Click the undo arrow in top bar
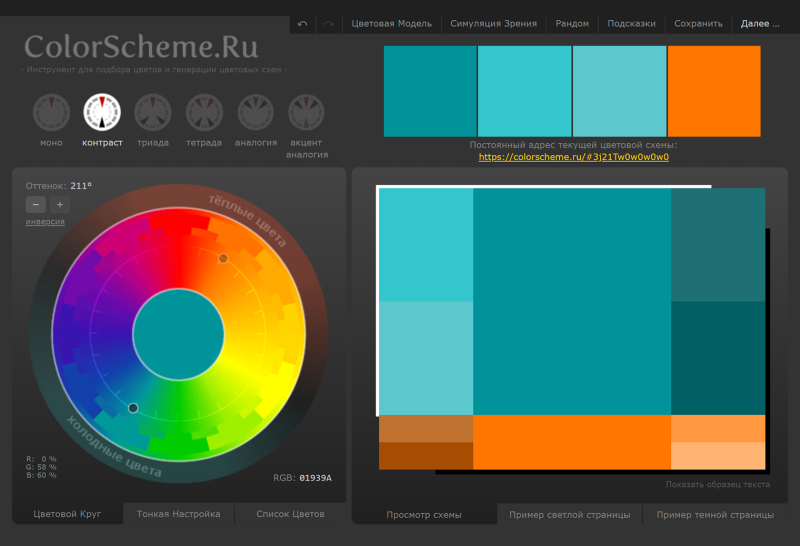 [x=303, y=23]
